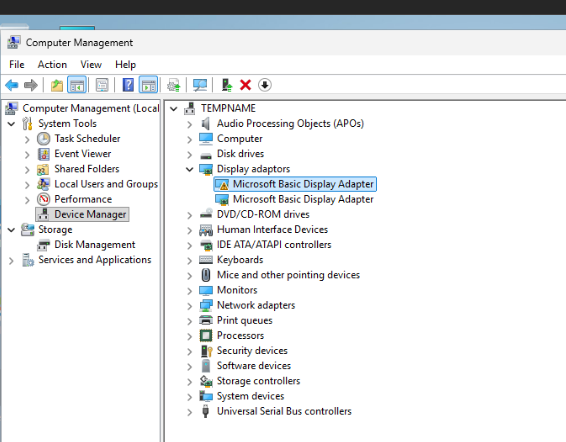Expand the Task Scheduler node
Screen dimensions: 566x442
click(27, 139)
